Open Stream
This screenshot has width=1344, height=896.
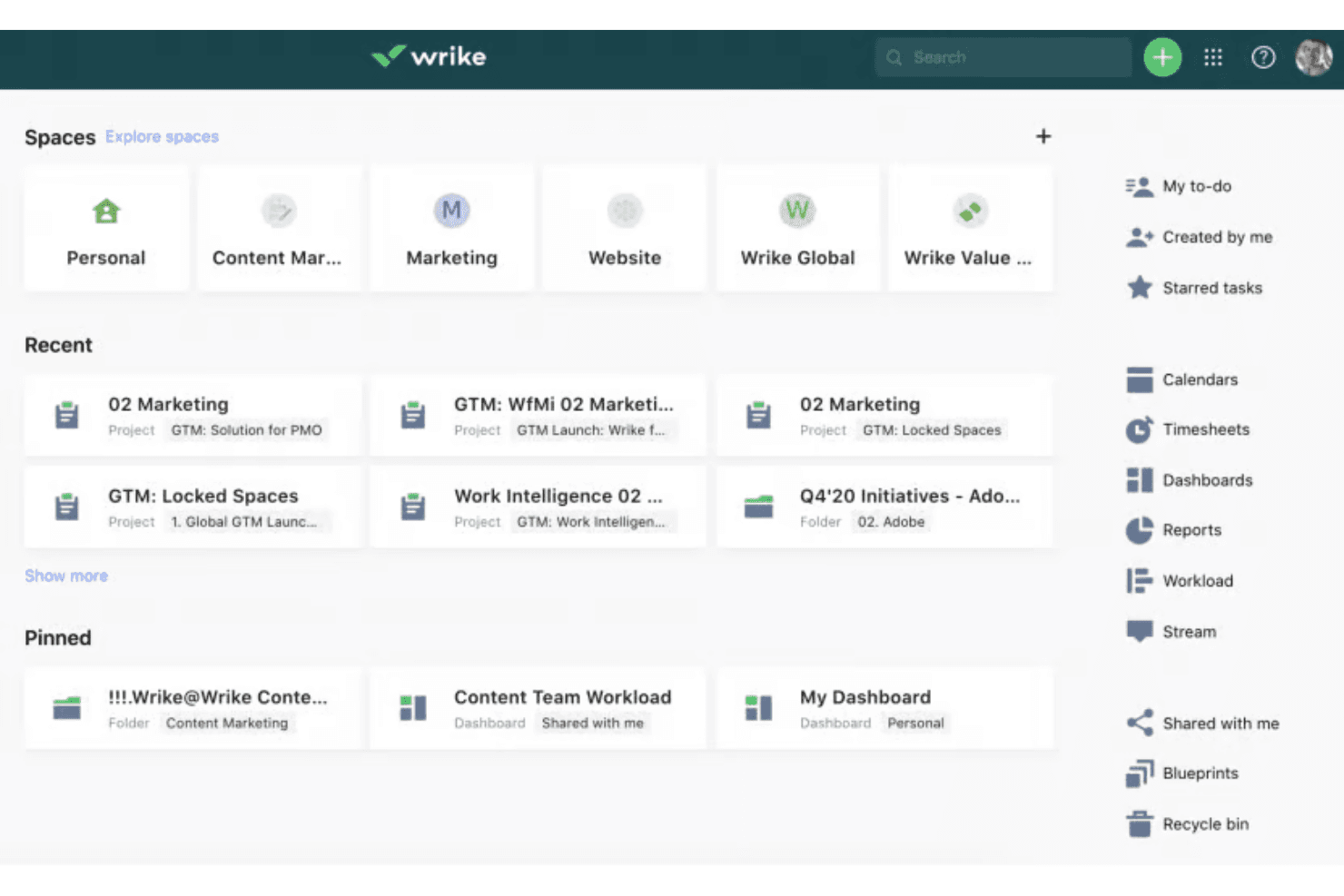1171,632
